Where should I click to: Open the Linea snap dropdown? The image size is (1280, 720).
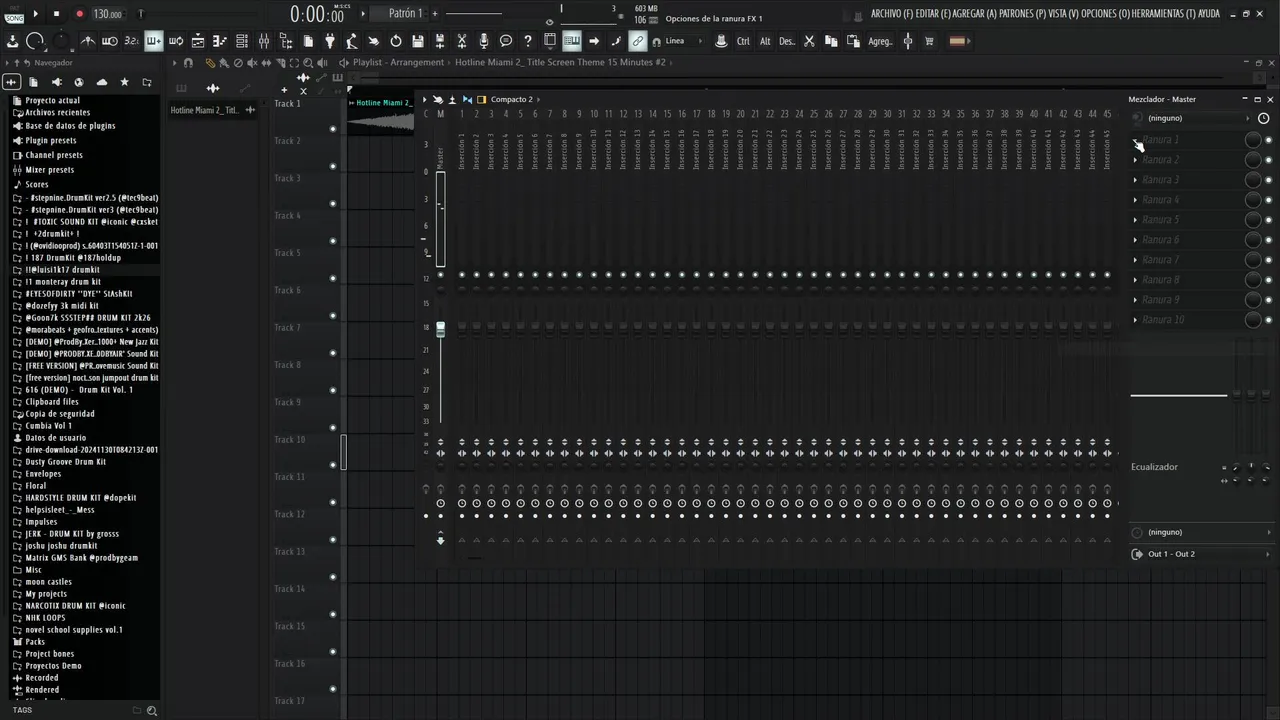coord(682,41)
